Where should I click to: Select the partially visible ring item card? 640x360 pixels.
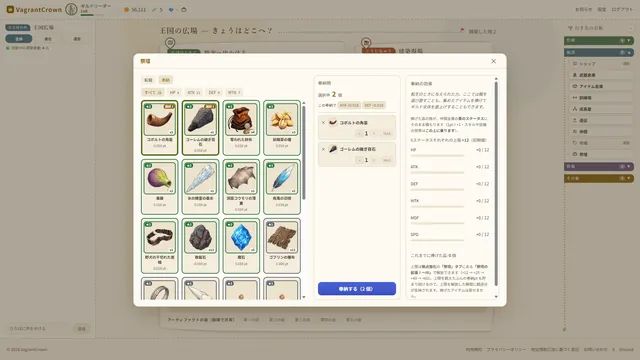160,289
